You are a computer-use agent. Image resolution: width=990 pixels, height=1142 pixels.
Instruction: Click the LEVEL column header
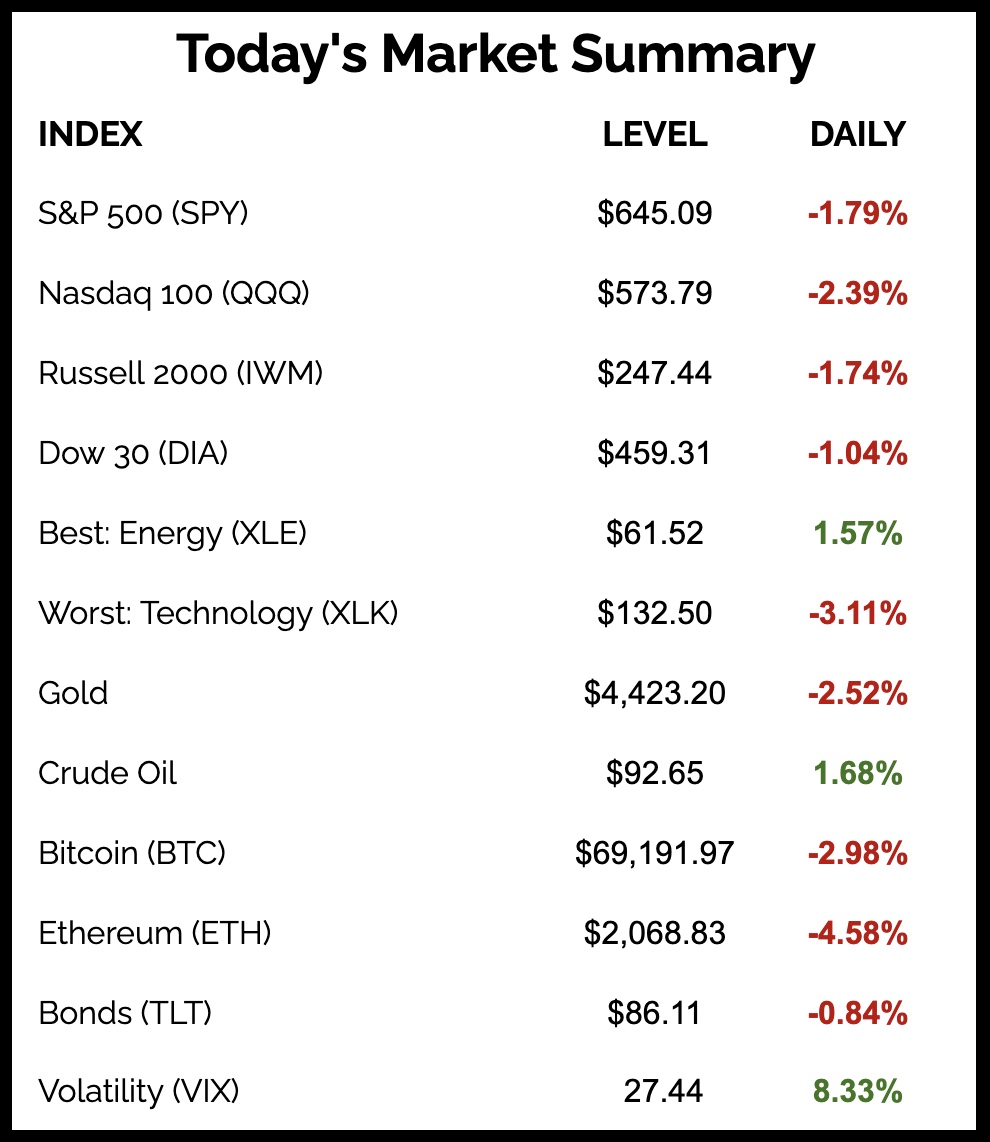tap(655, 134)
